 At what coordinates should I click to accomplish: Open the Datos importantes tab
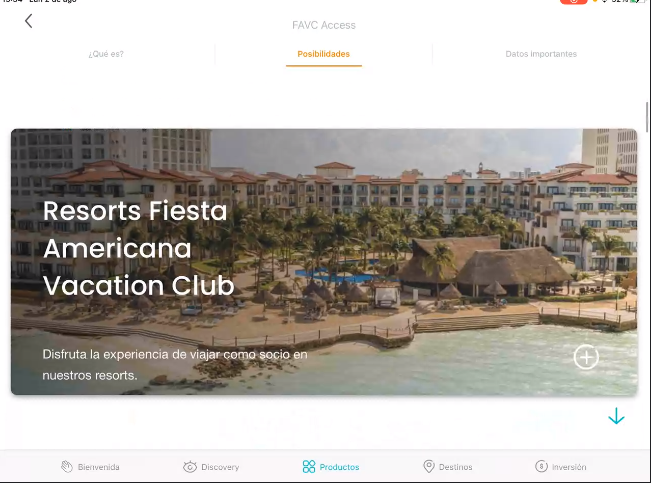(x=541, y=54)
